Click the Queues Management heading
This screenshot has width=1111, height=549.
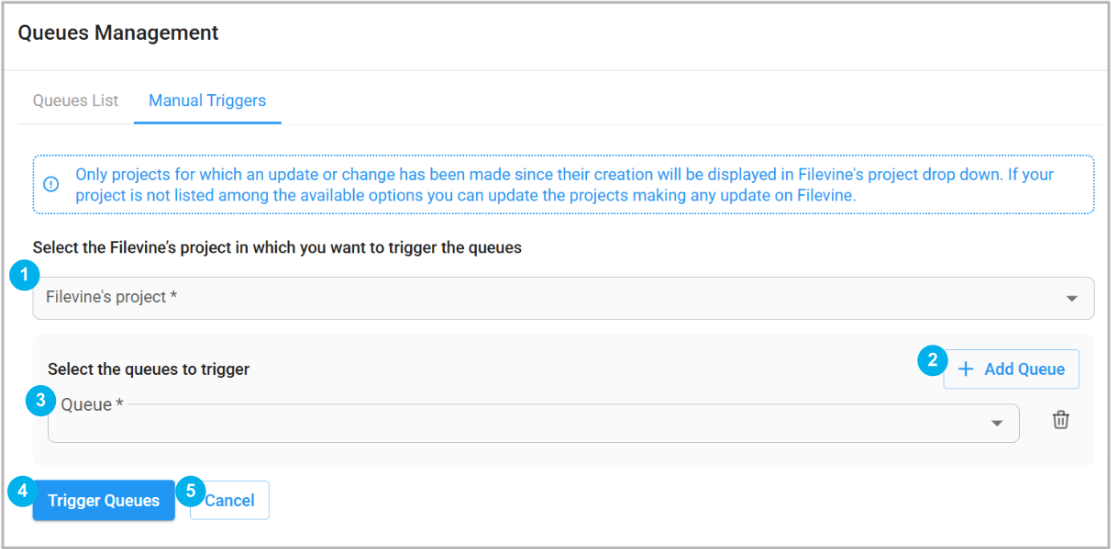(x=118, y=33)
